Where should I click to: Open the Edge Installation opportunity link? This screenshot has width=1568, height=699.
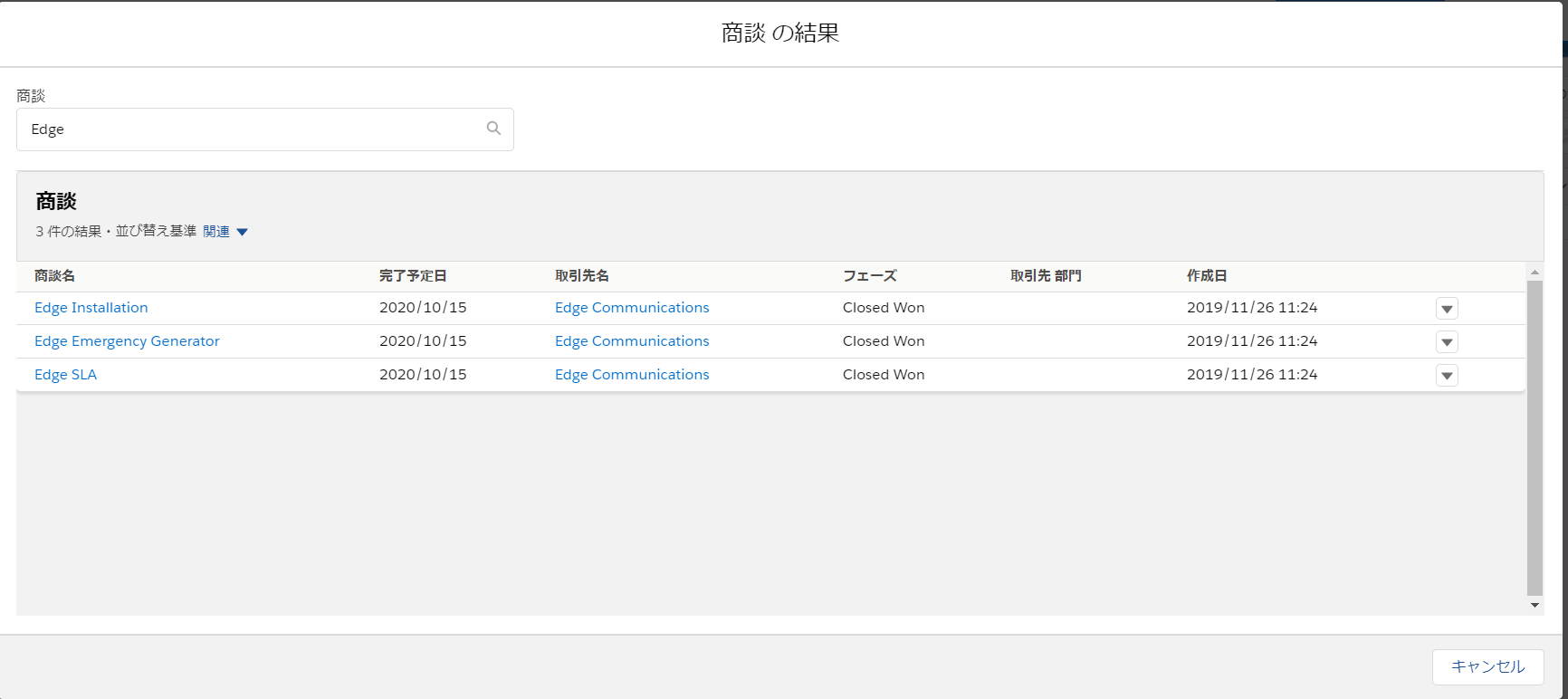[91, 308]
